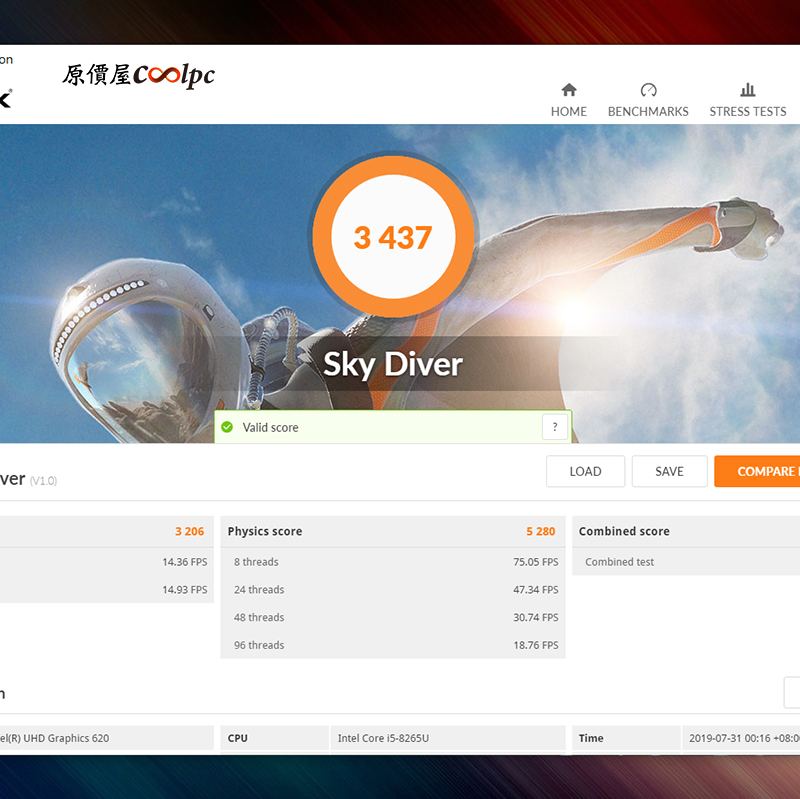This screenshot has height=799, width=800.
Task: Click the 96 threads row label
Action: 259,645
